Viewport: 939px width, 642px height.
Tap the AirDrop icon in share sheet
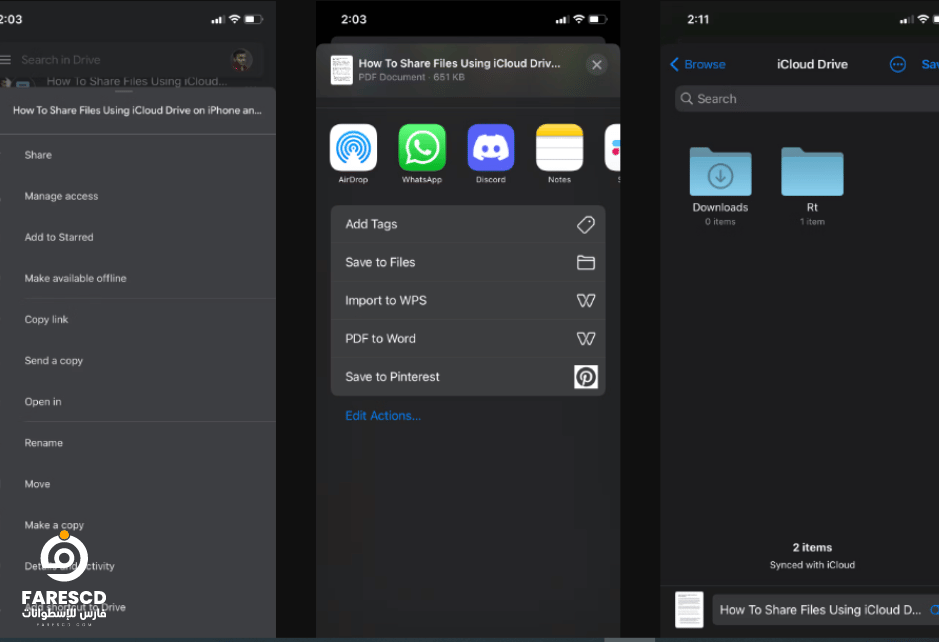click(353, 147)
